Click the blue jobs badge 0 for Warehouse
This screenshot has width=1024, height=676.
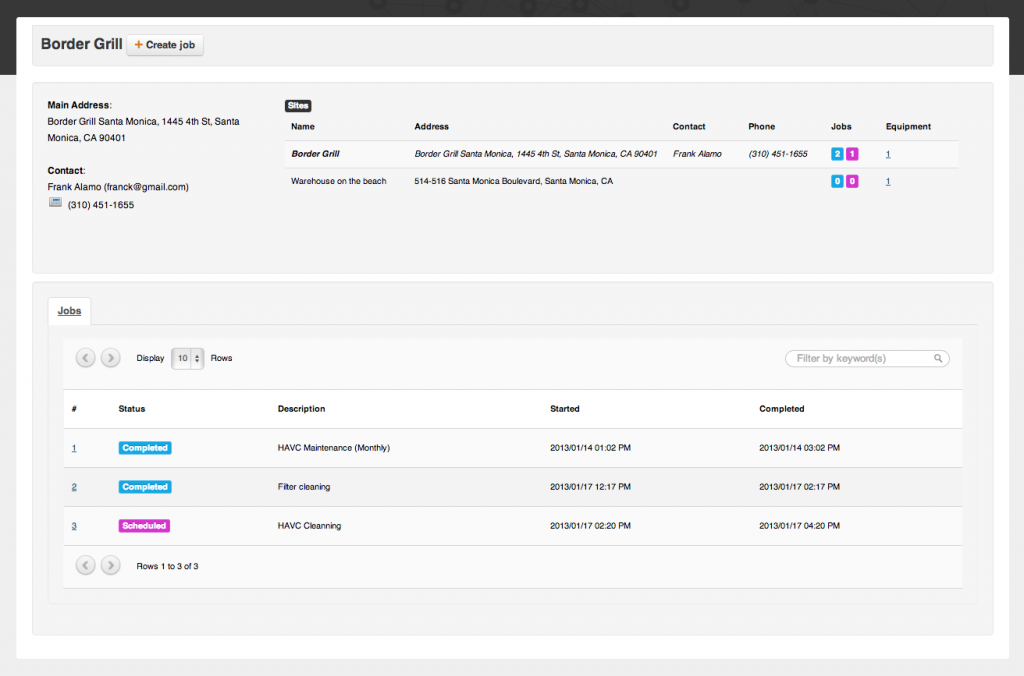click(837, 182)
